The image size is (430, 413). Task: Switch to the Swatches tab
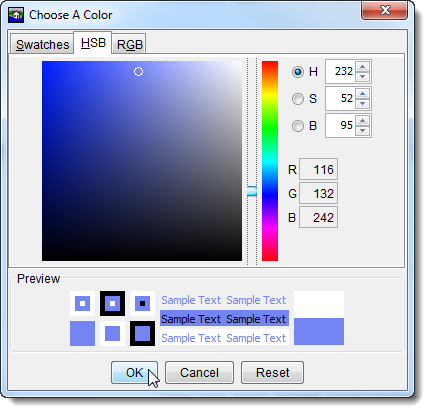click(x=42, y=44)
